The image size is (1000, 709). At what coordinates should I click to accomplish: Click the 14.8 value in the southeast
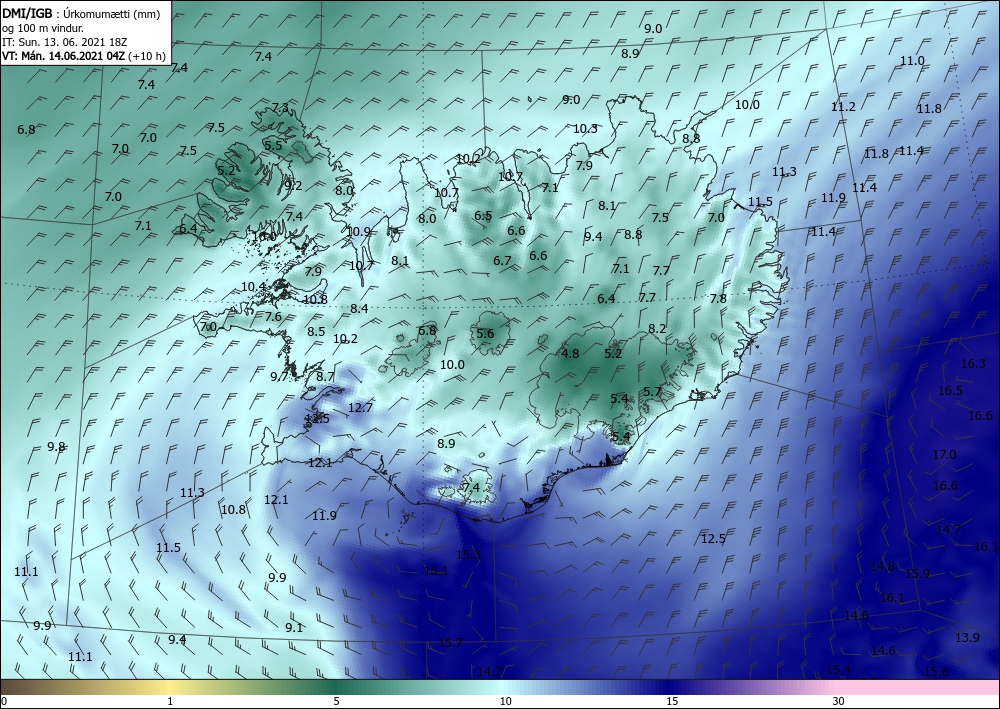883,567
